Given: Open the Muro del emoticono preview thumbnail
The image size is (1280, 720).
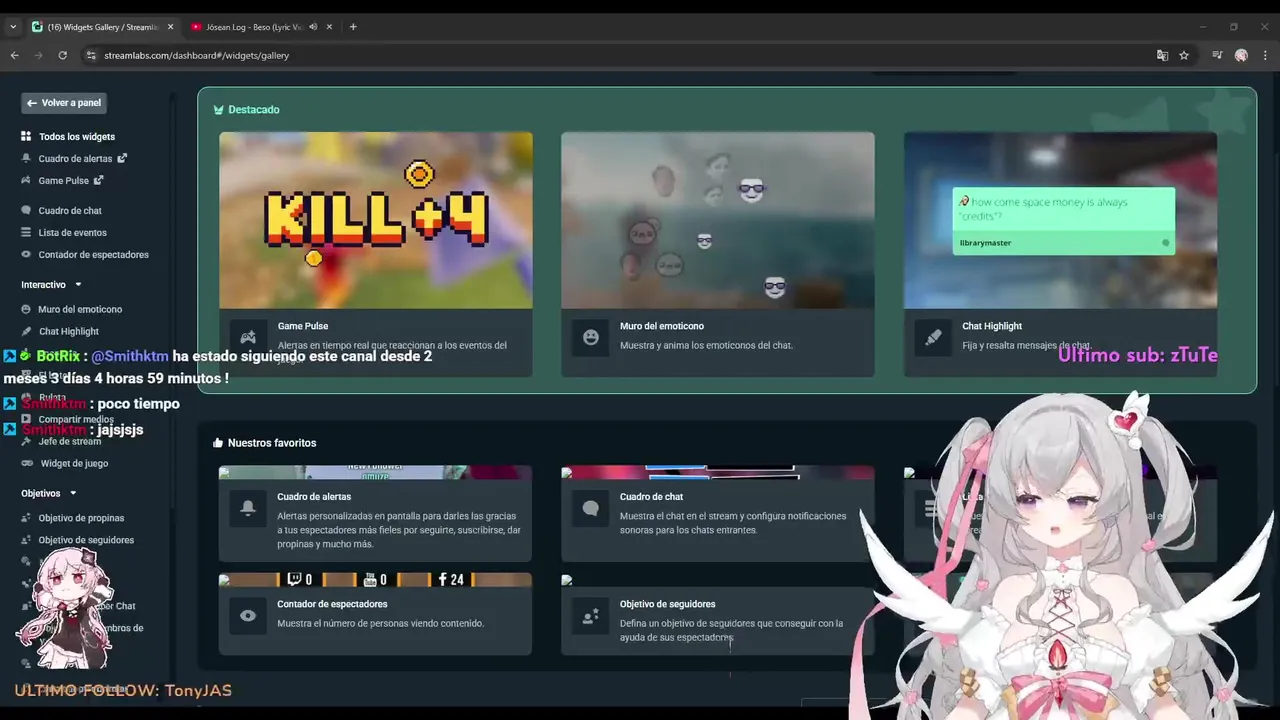Looking at the screenshot, I should tap(718, 220).
